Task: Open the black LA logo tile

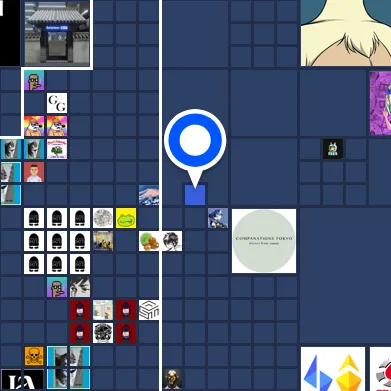Action: pos(22,380)
